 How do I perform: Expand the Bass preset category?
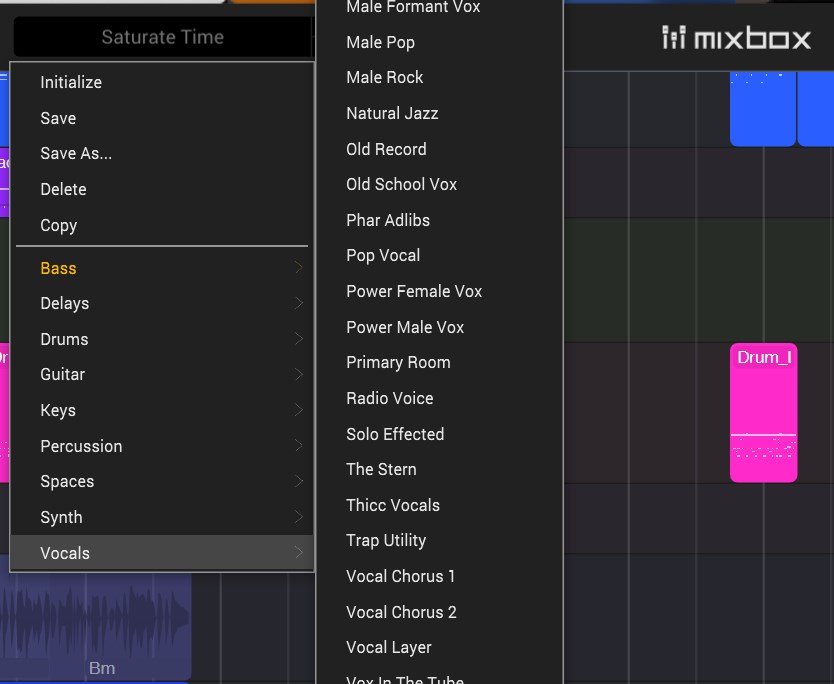59,268
